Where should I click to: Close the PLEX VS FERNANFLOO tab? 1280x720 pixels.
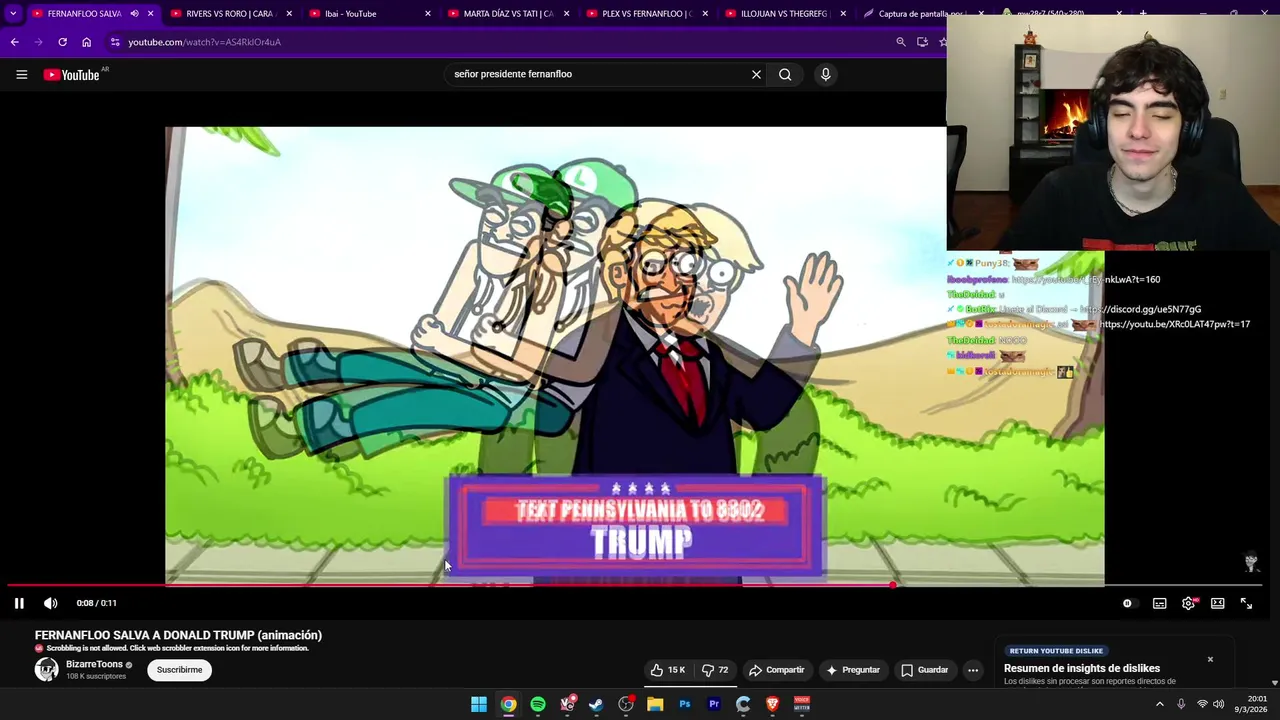click(x=705, y=14)
